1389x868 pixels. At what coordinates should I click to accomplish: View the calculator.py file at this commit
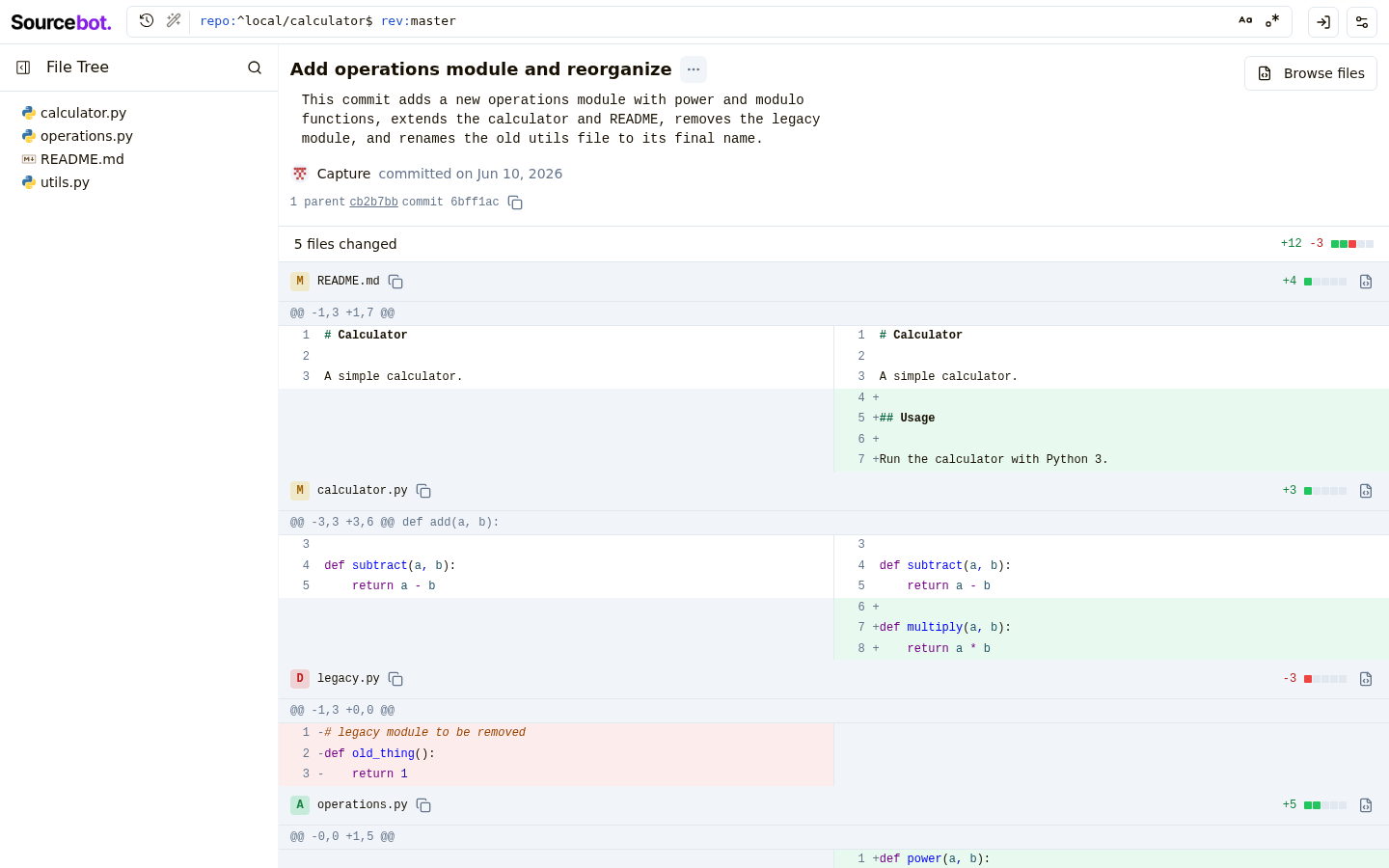1366,491
